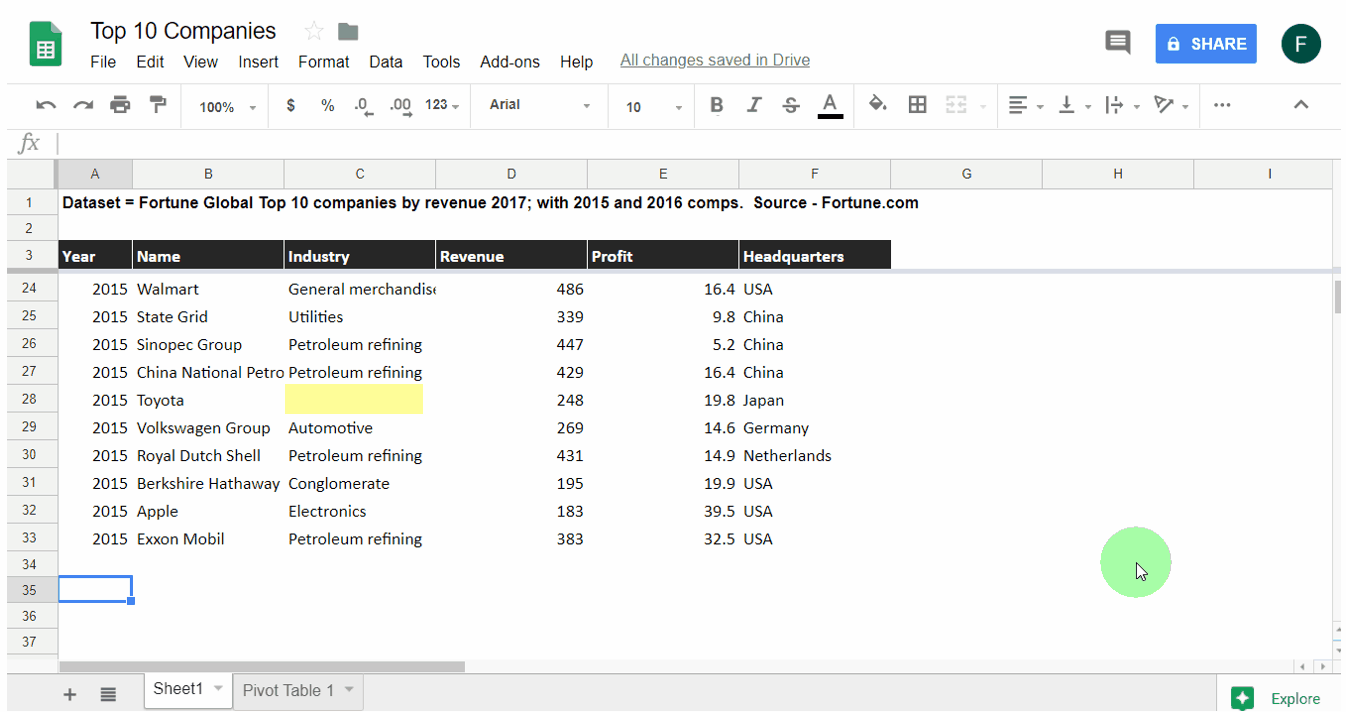Open the Add-ons menu
The height and width of the screenshot is (712, 1346).
click(510, 62)
